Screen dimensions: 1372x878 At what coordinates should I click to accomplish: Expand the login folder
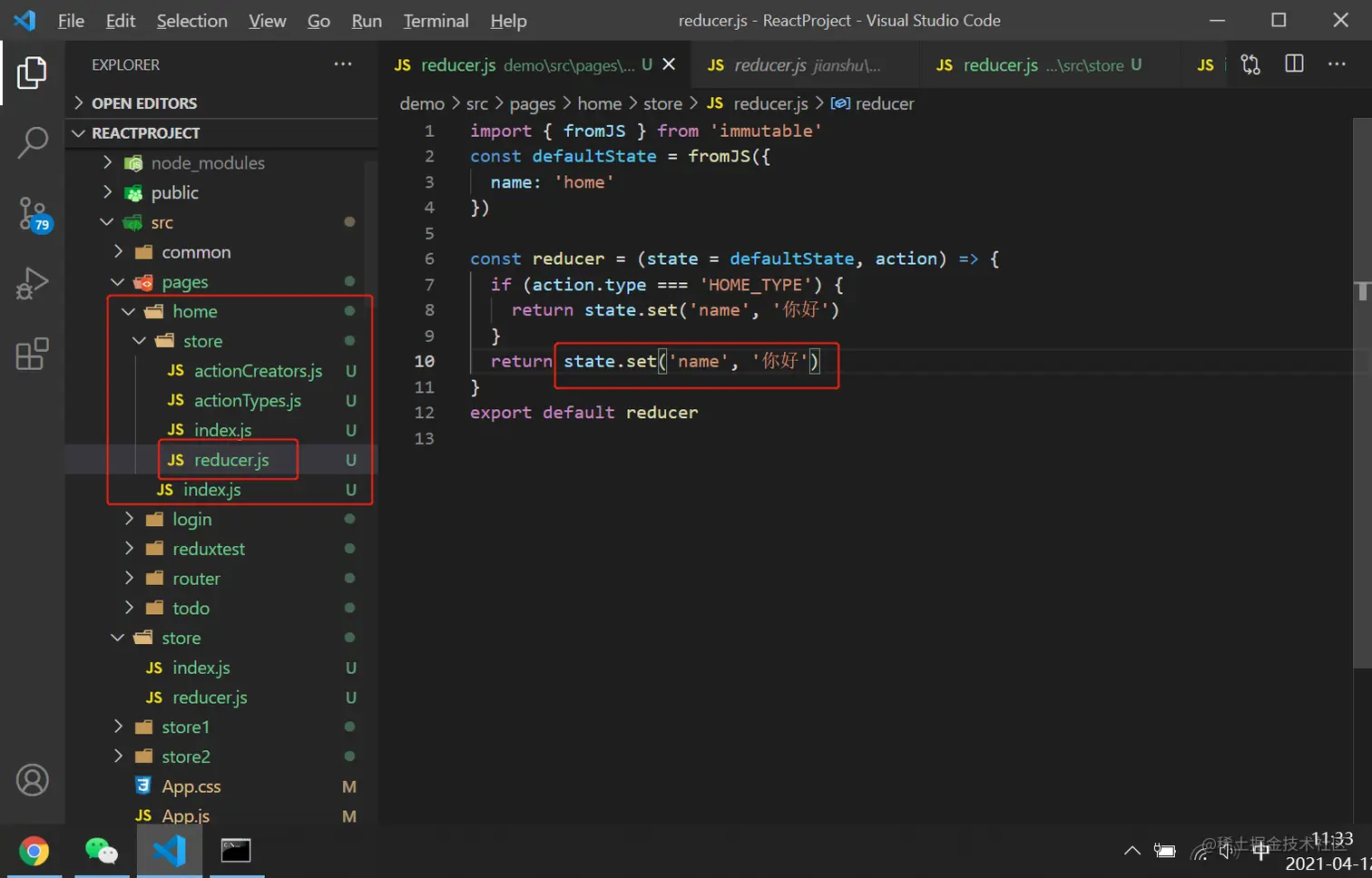click(191, 520)
